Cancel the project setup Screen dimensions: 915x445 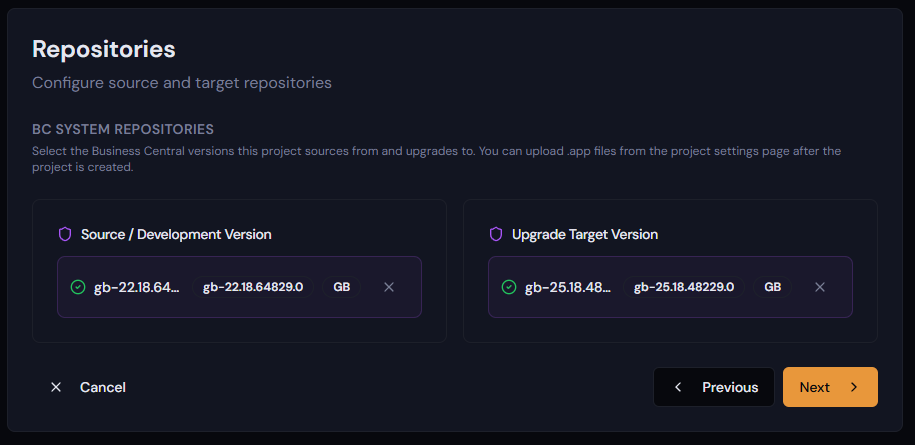click(x=88, y=387)
